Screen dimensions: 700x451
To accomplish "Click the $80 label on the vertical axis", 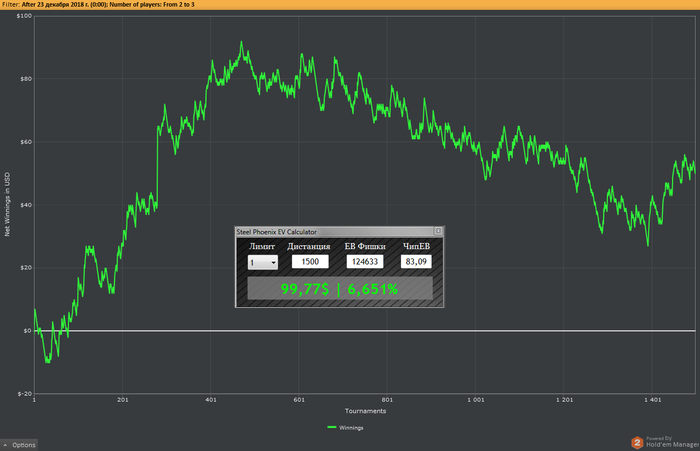I will pyautogui.click(x=26, y=79).
